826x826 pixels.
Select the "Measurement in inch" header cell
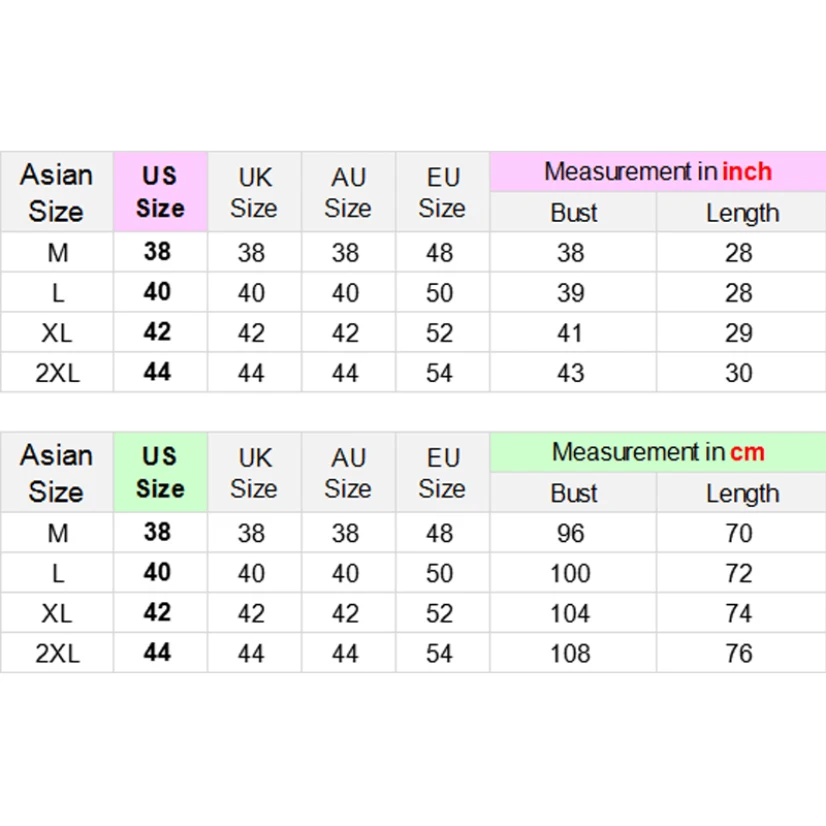657,172
